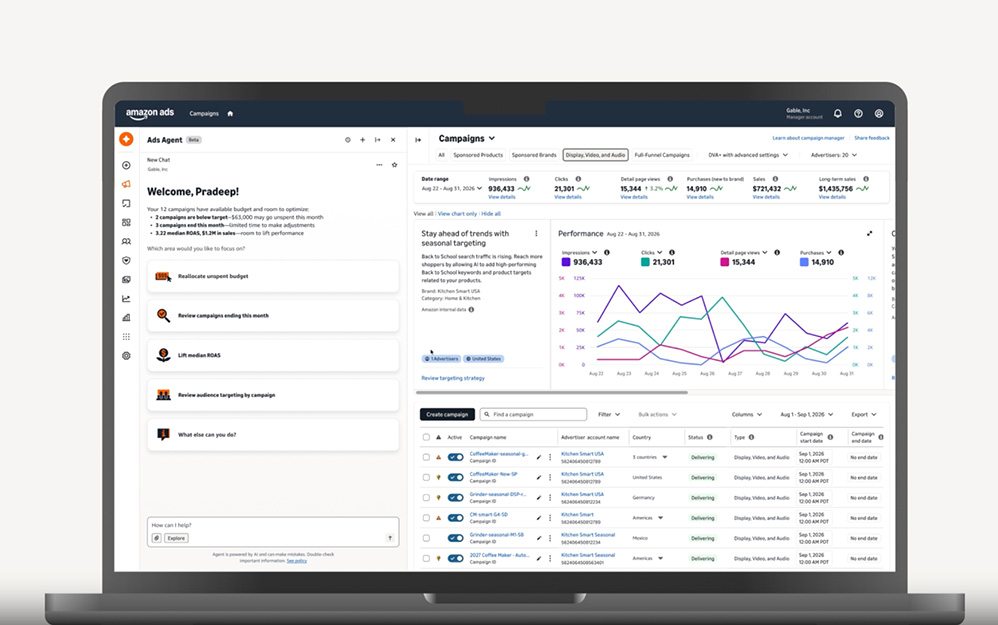Viewport: 998px width, 625px height.
Task: Open the New Chat three-dot options menu
Action: tap(379, 165)
